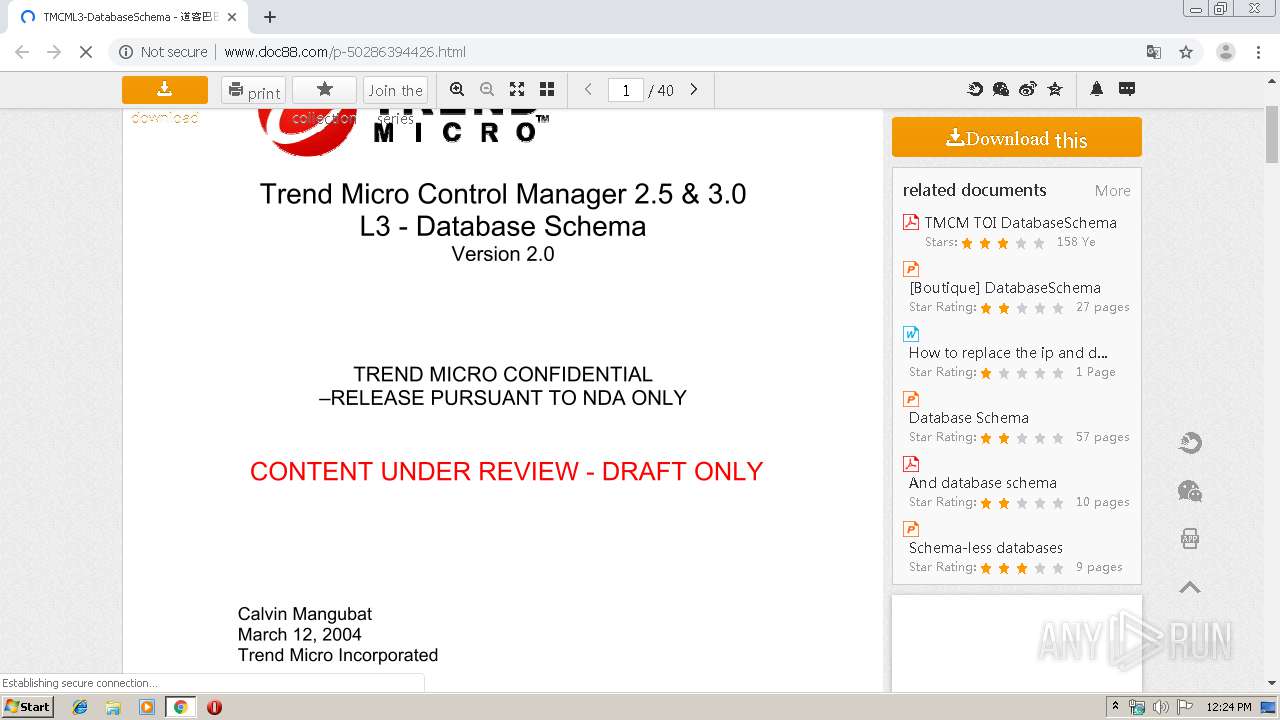Image resolution: width=1280 pixels, height=720 pixels.
Task: Go to the previous document page
Action: pyautogui.click(x=588, y=90)
